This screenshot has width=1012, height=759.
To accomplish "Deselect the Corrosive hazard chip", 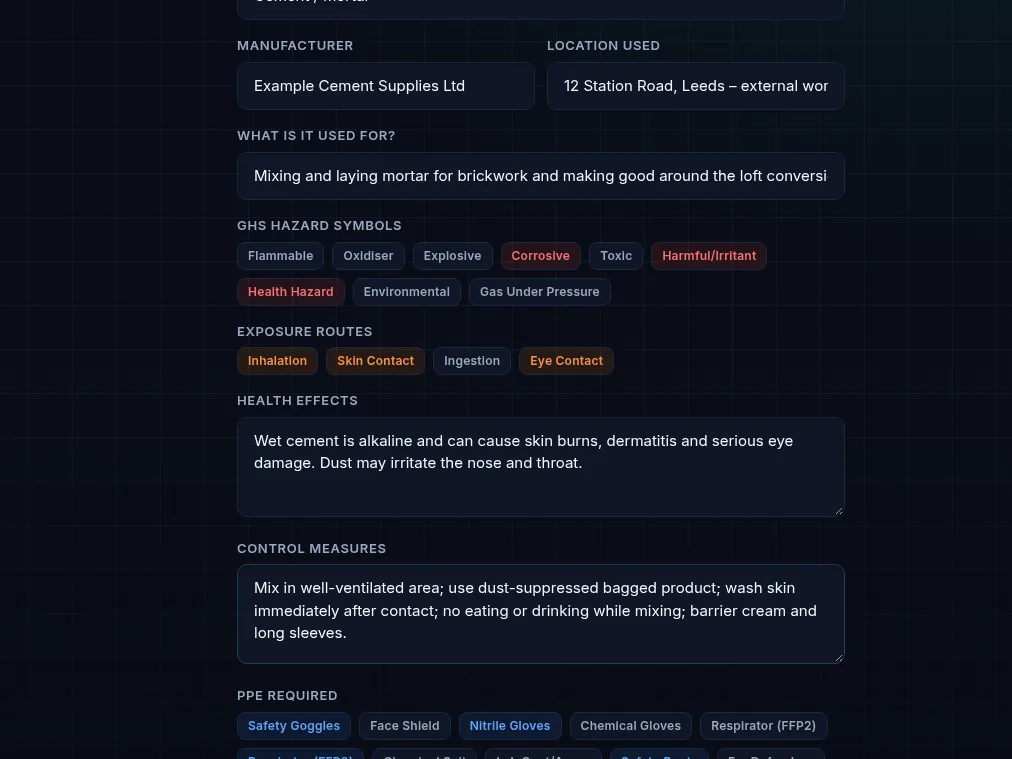I will (x=540, y=256).
